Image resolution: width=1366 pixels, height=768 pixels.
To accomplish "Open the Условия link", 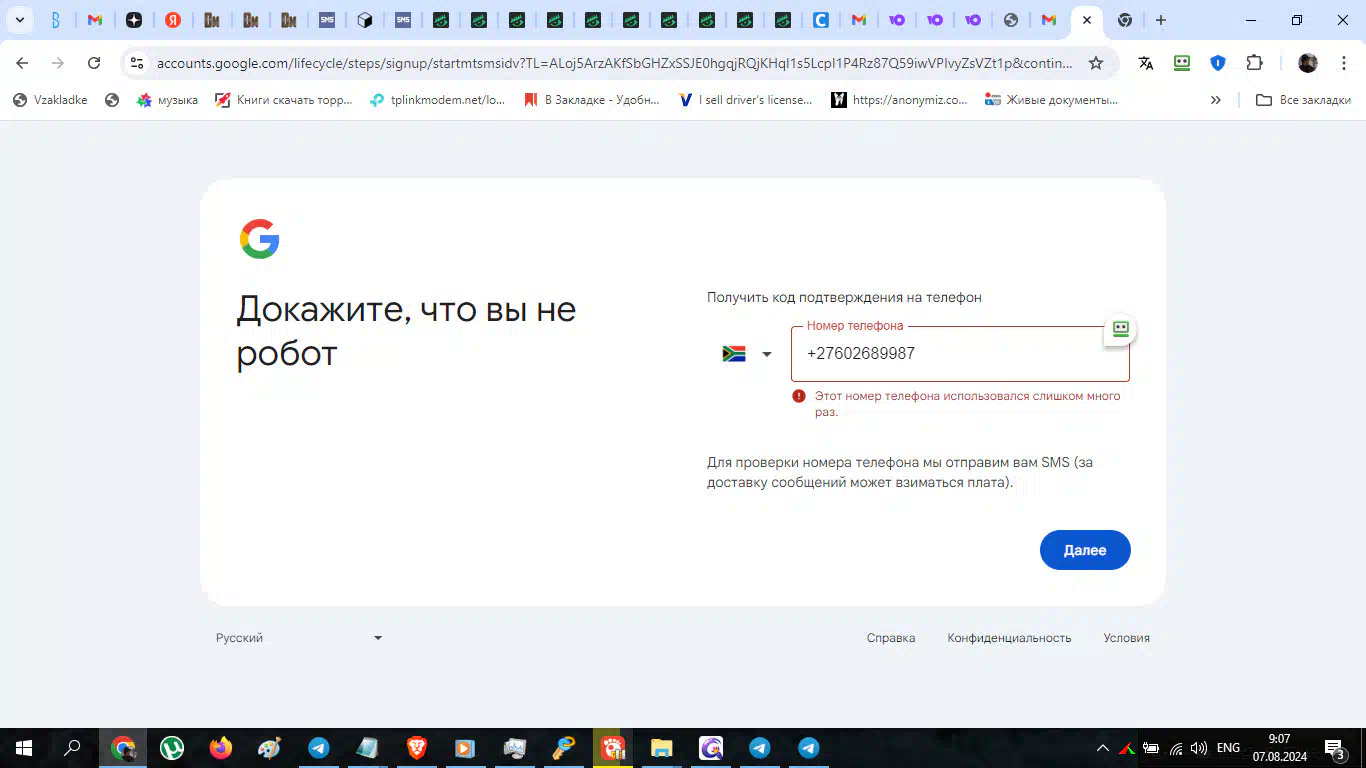I will click(1126, 638).
